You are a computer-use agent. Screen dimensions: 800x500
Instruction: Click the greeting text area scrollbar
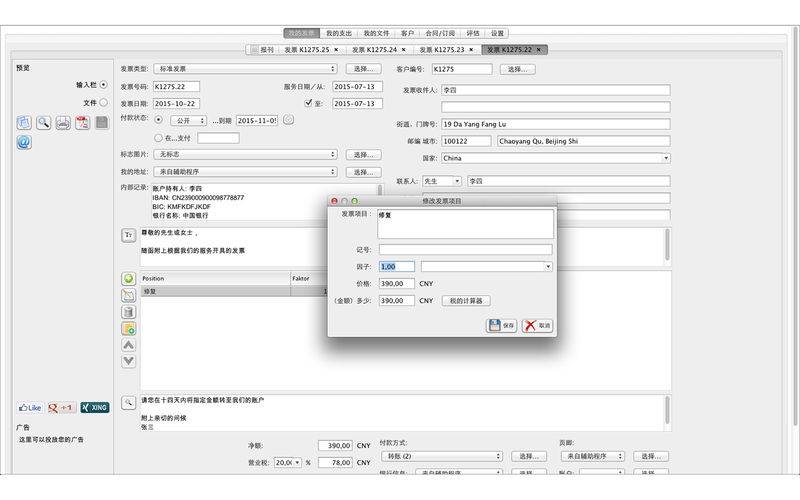[x=667, y=246]
